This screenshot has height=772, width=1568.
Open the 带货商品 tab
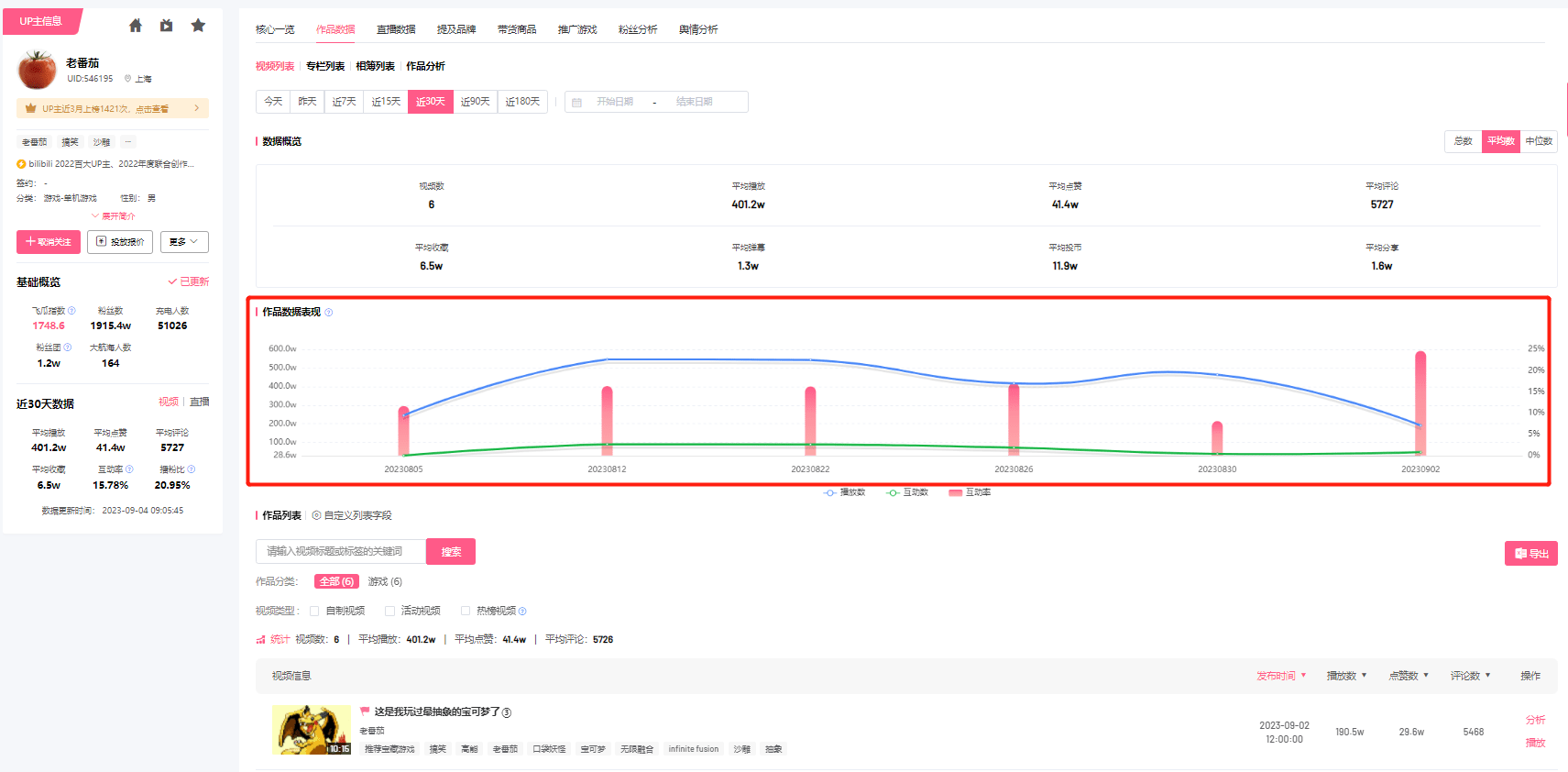coord(517,29)
